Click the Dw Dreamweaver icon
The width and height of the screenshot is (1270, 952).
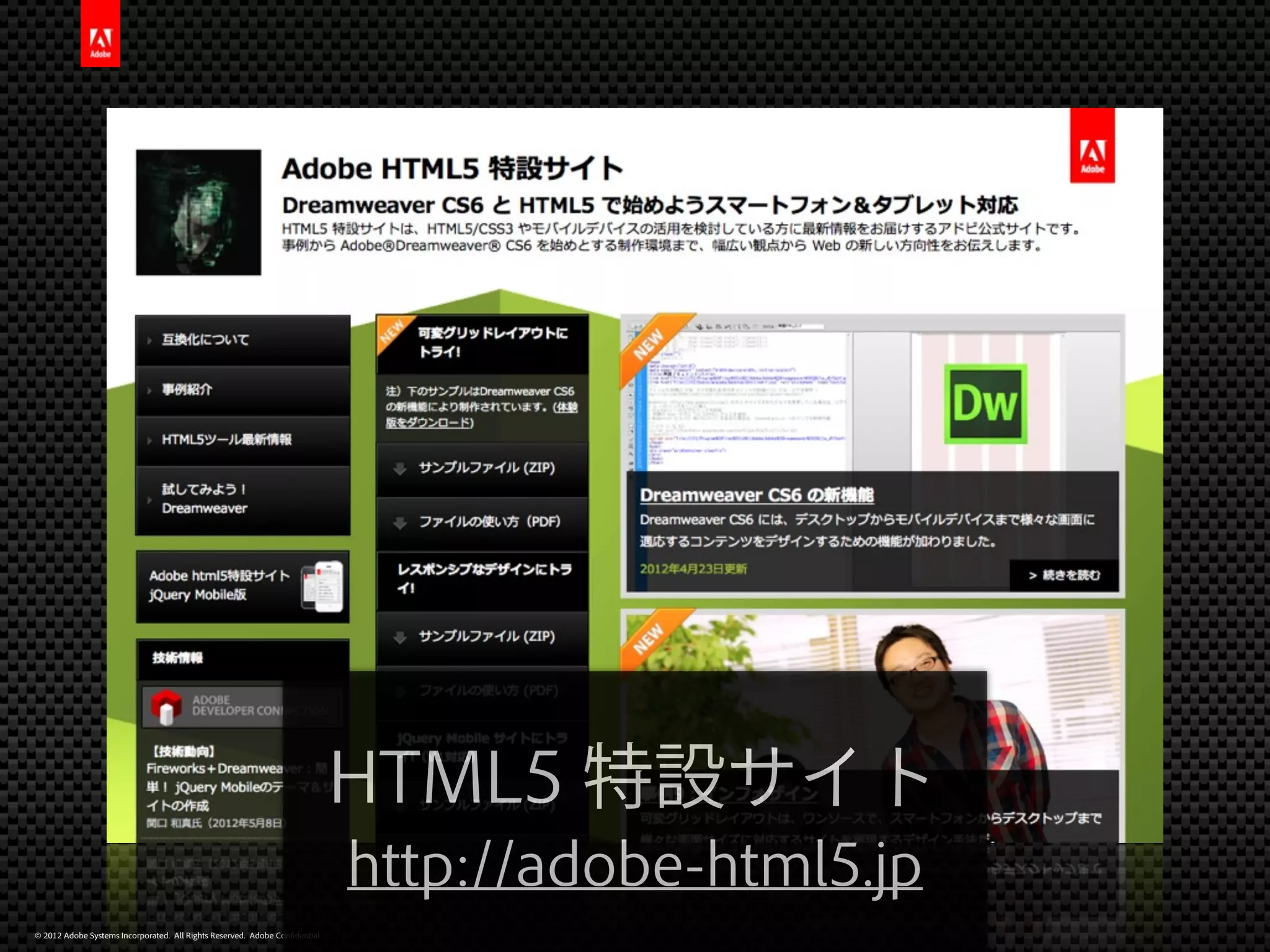(x=985, y=403)
